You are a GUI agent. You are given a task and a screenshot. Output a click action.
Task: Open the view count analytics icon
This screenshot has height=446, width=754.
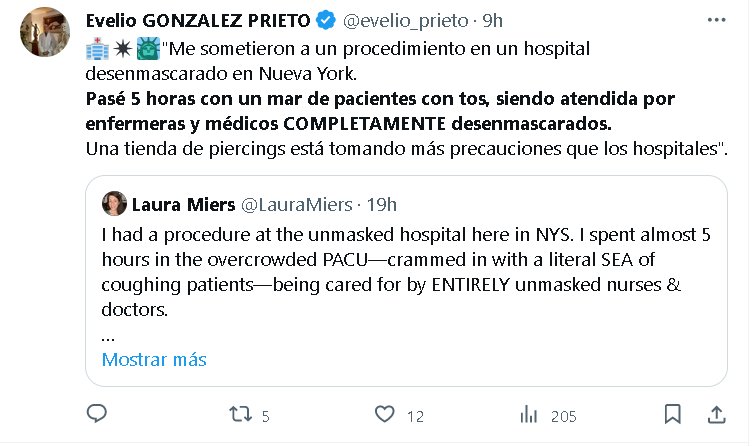pos(529,414)
